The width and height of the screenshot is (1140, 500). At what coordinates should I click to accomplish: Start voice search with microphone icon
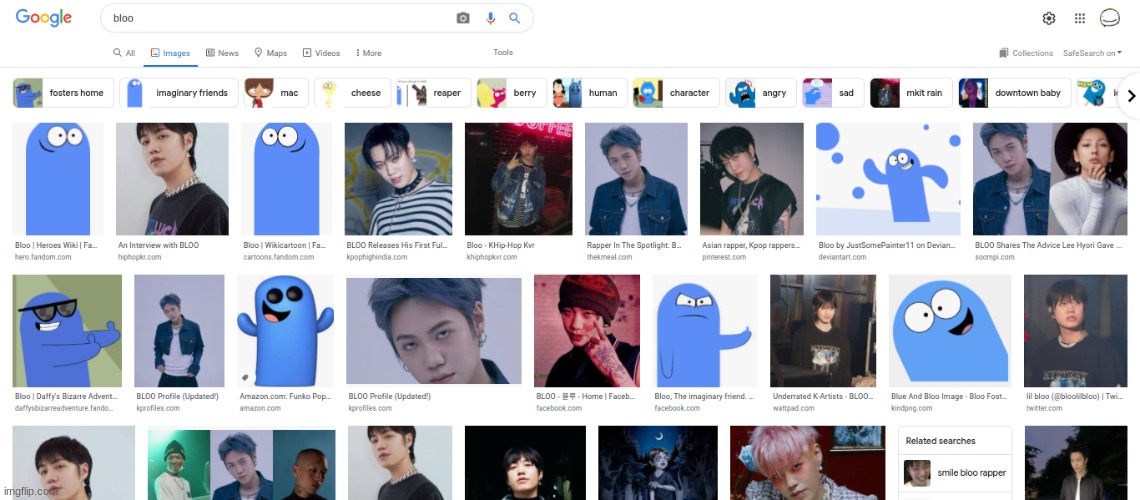[491, 18]
